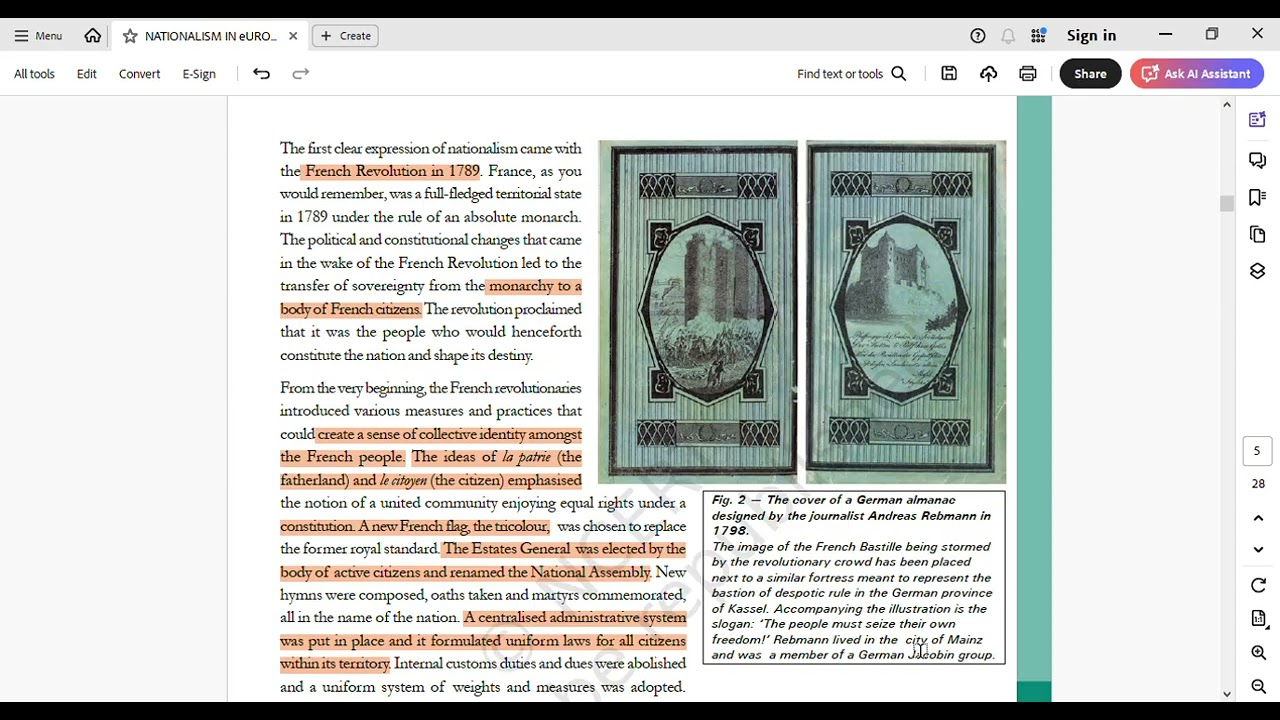Click the vertical scrollbar thumb
This screenshot has height=720, width=1280.
pyautogui.click(x=1227, y=203)
